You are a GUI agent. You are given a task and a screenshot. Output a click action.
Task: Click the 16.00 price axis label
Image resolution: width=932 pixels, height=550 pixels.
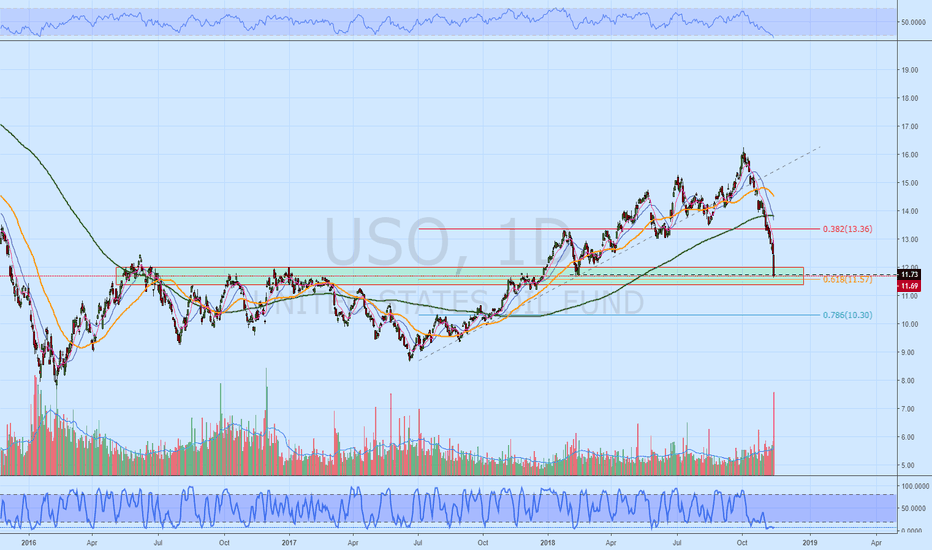click(910, 155)
